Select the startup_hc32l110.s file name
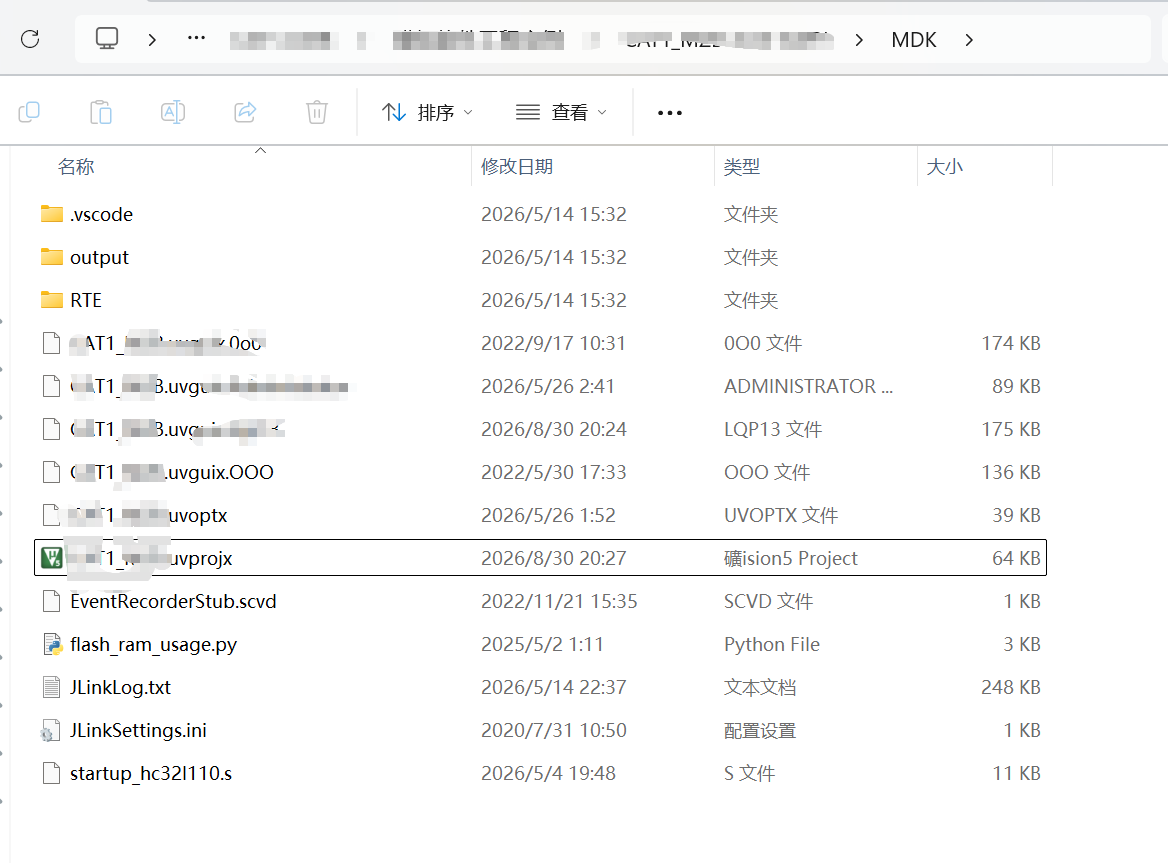This screenshot has width=1168, height=863. click(x=151, y=774)
